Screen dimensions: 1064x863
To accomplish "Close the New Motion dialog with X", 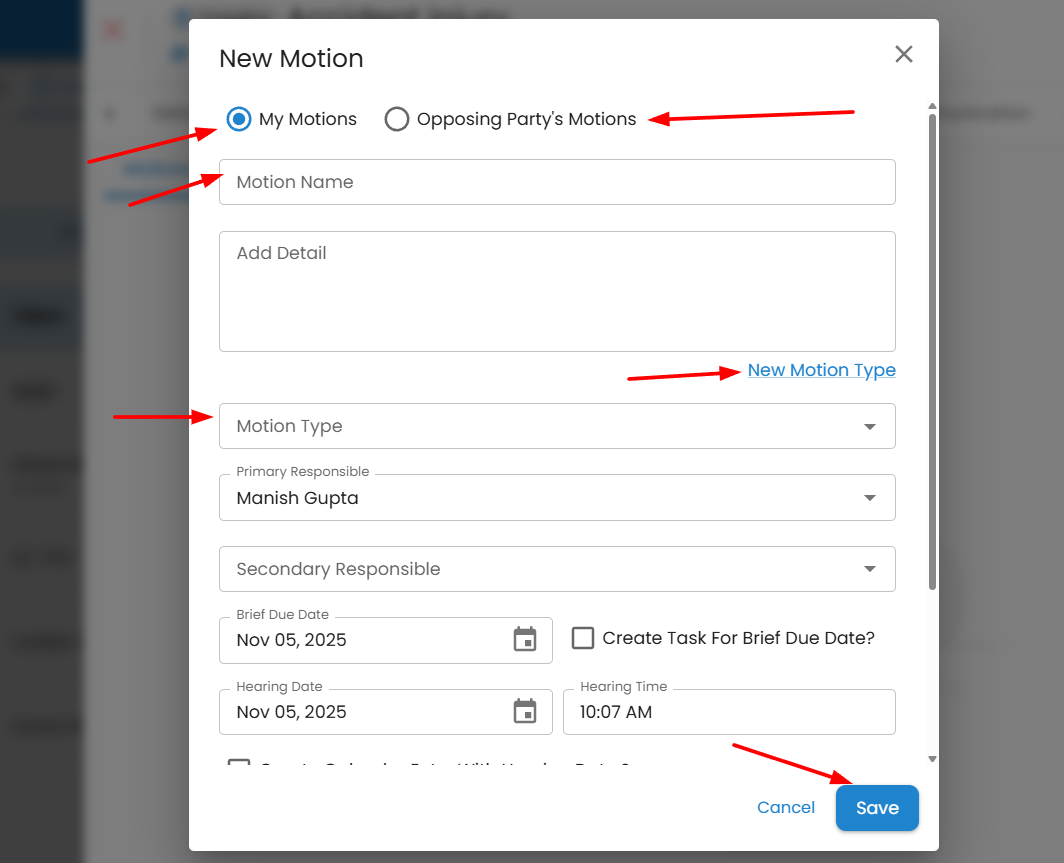I will (904, 54).
